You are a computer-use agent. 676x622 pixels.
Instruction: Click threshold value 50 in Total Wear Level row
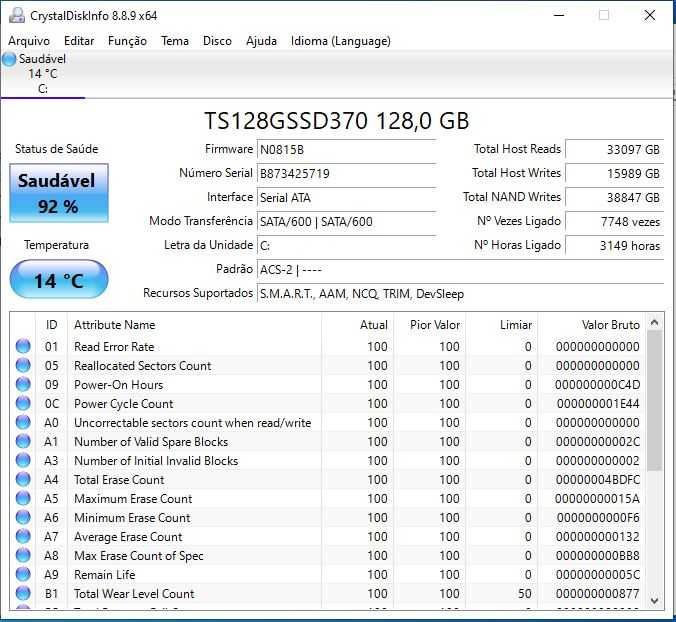click(x=525, y=594)
